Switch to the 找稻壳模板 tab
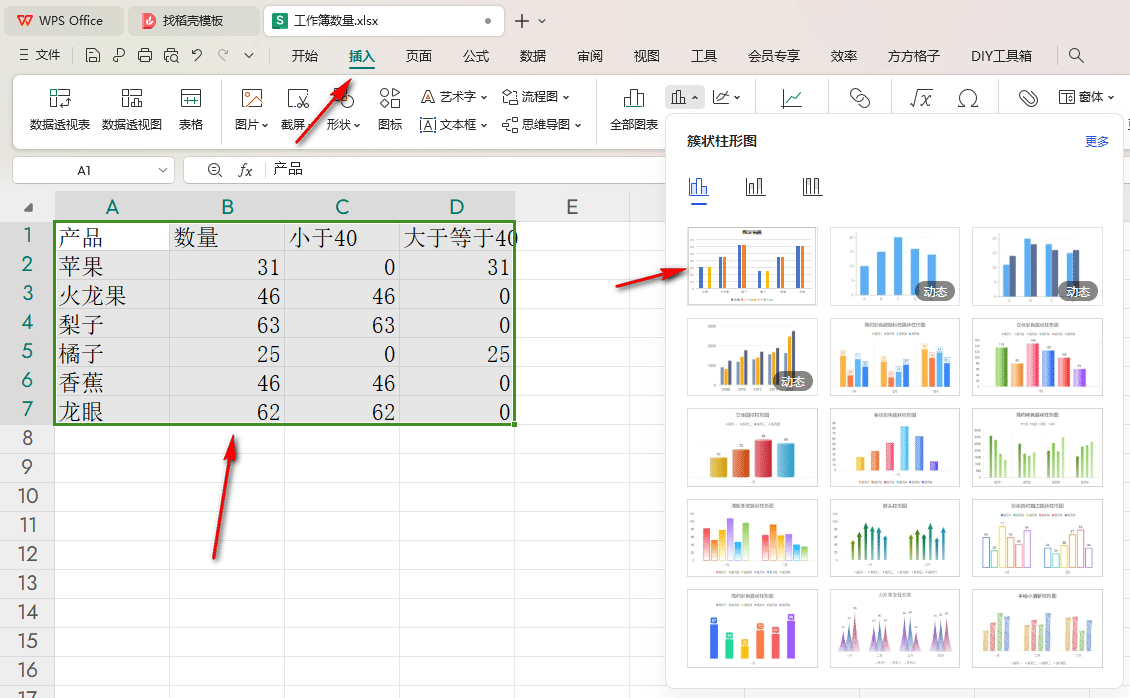 pos(193,21)
